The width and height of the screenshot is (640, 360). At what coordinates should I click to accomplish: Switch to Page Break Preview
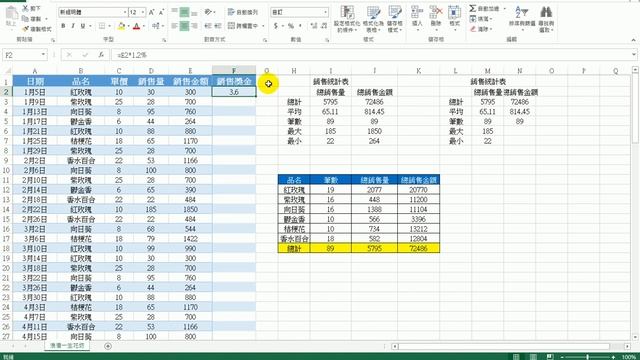(x=550, y=357)
